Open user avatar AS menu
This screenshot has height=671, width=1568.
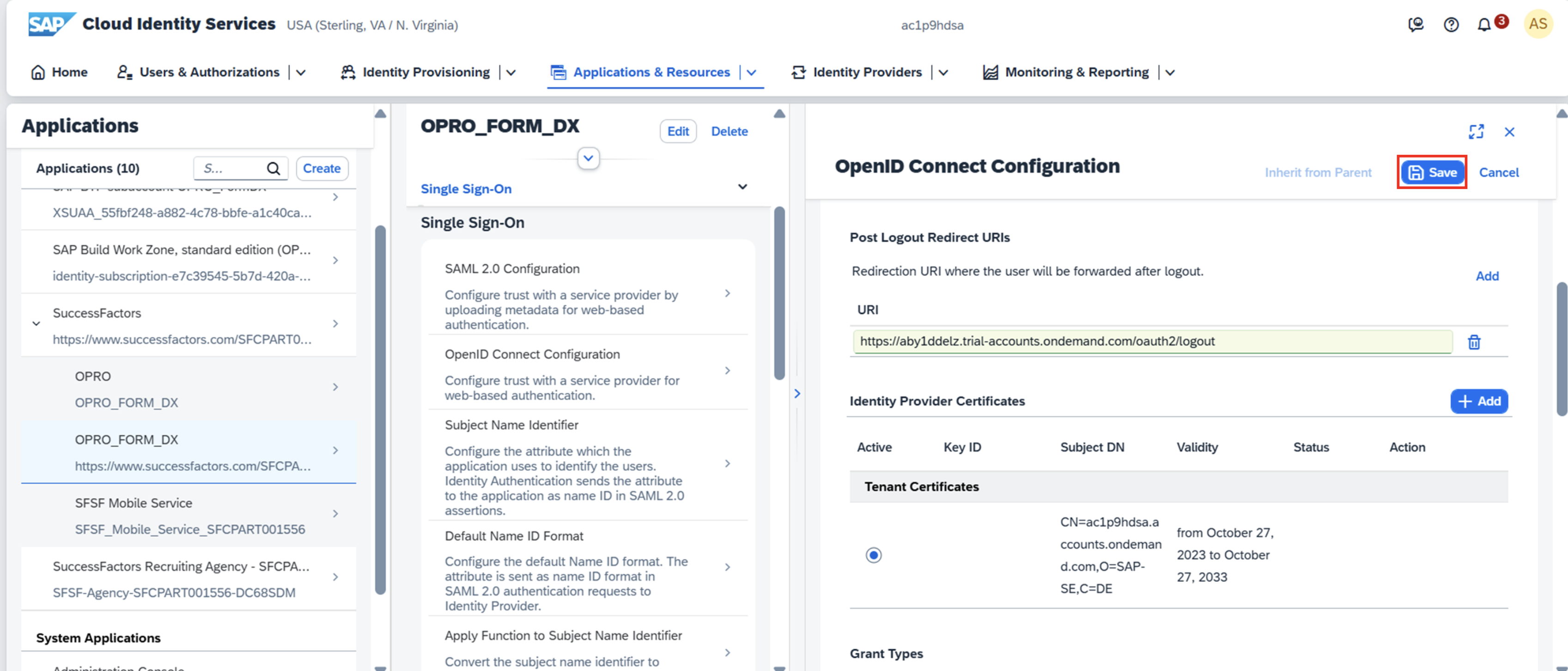click(x=1538, y=24)
